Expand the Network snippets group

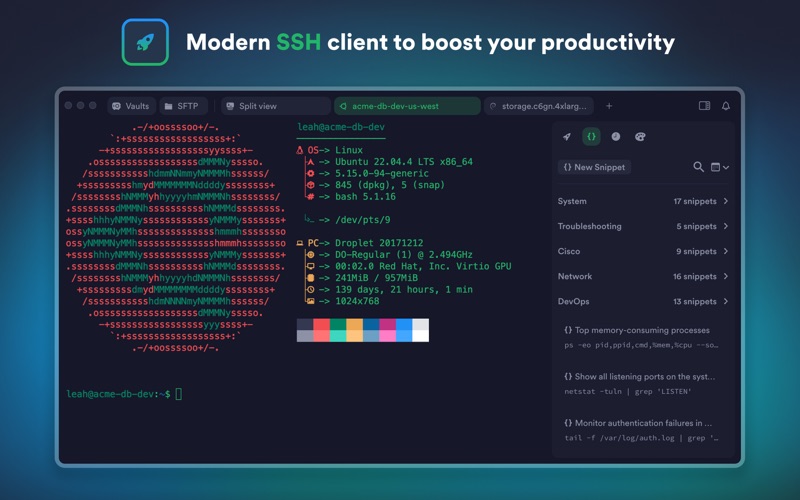pyautogui.click(x=643, y=276)
